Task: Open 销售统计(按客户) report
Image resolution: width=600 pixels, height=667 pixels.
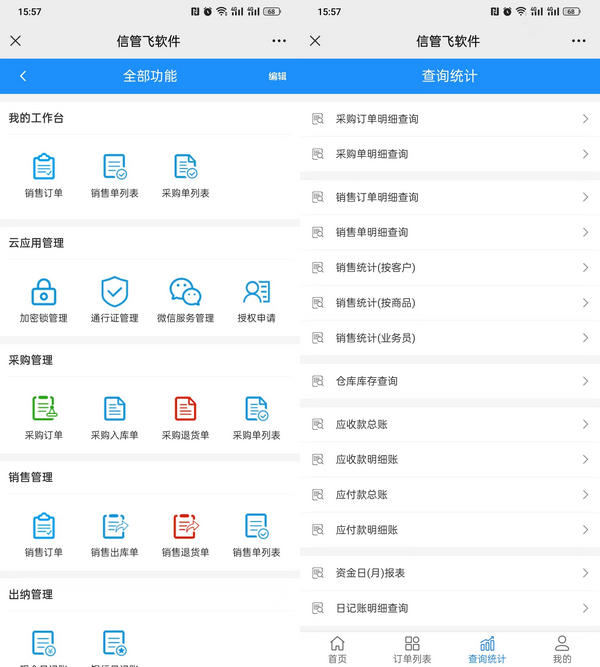Action: coord(375,268)
